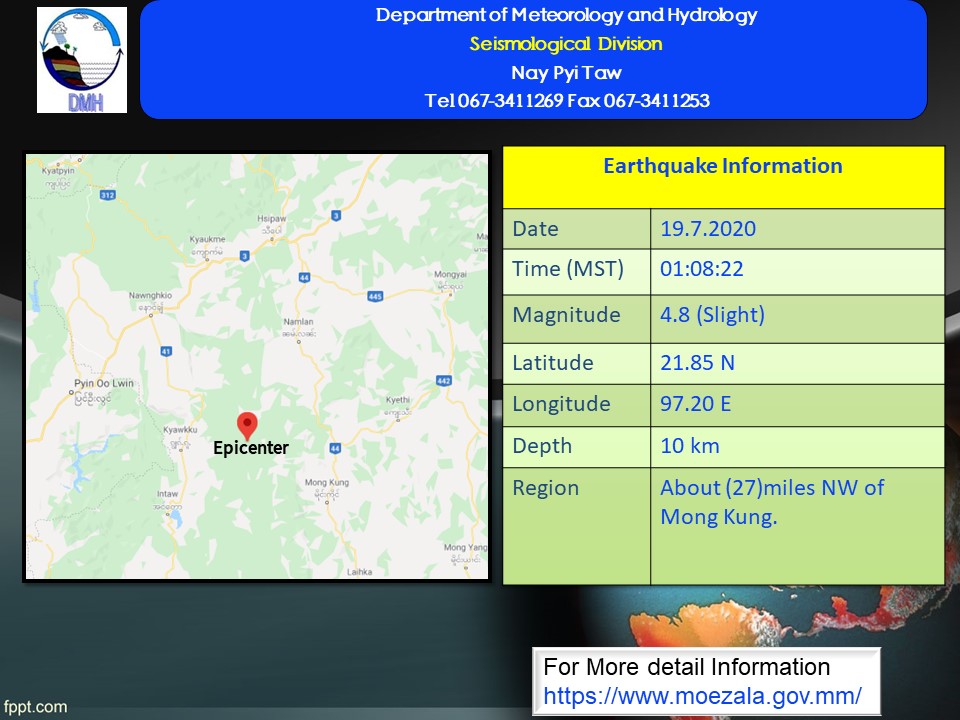This screenshot has height=720, width=960.
Task: Open the moezala.gov.mm website link
Action: pyautogui.click(x=702, y=696)
